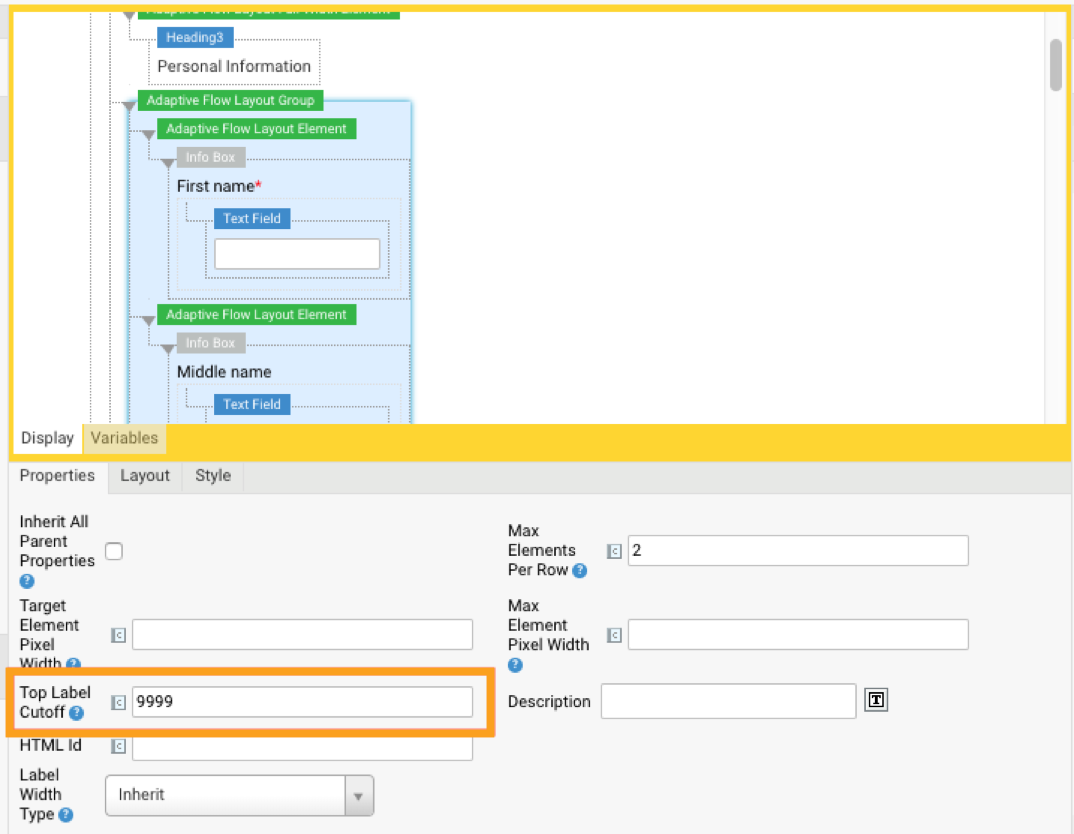The height and width of the screenshot is (834, 1074).
Task: Click help icon under Max Element Pixel Width
Action: [515, 665]
